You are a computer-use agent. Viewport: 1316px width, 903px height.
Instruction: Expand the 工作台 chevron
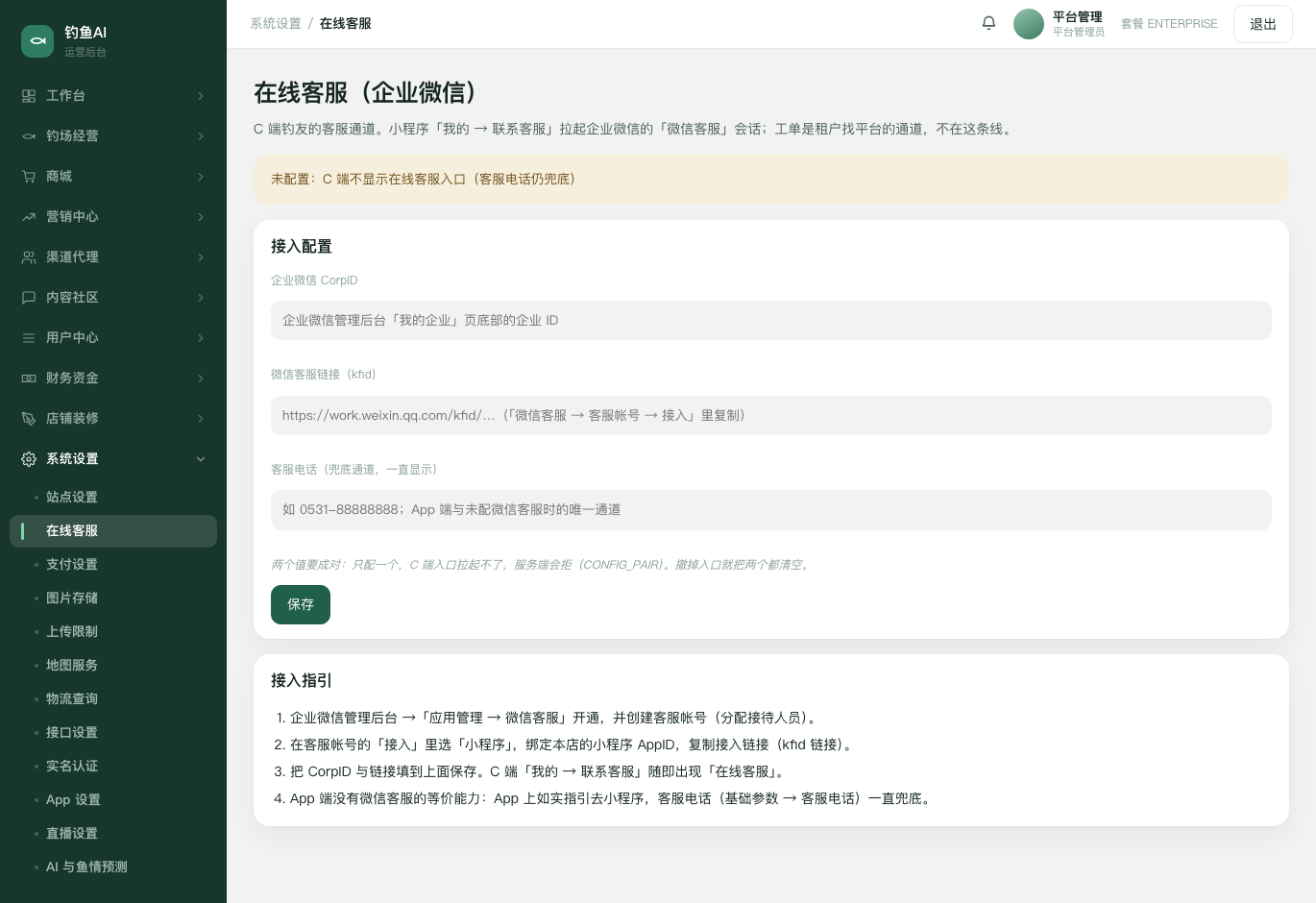(201, 96)
